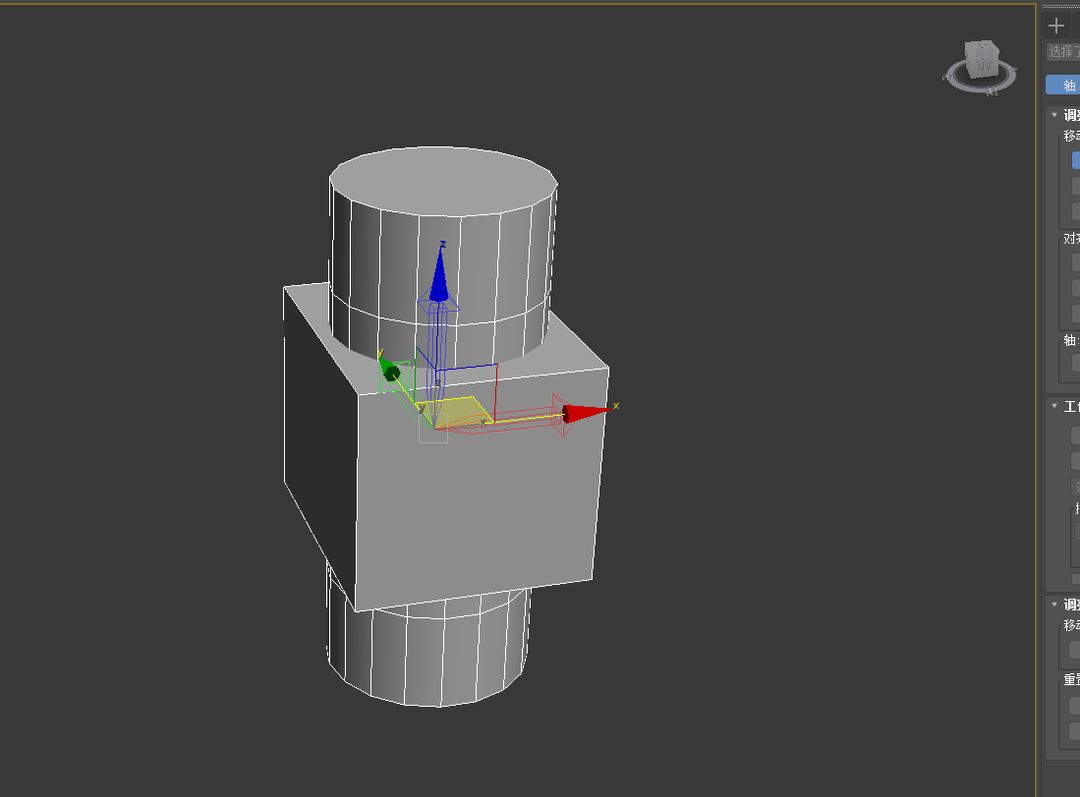This screenshot has height=797, width=1080.
Task: Toggle the highlighted blue button under 移动
Action: 1075,159
